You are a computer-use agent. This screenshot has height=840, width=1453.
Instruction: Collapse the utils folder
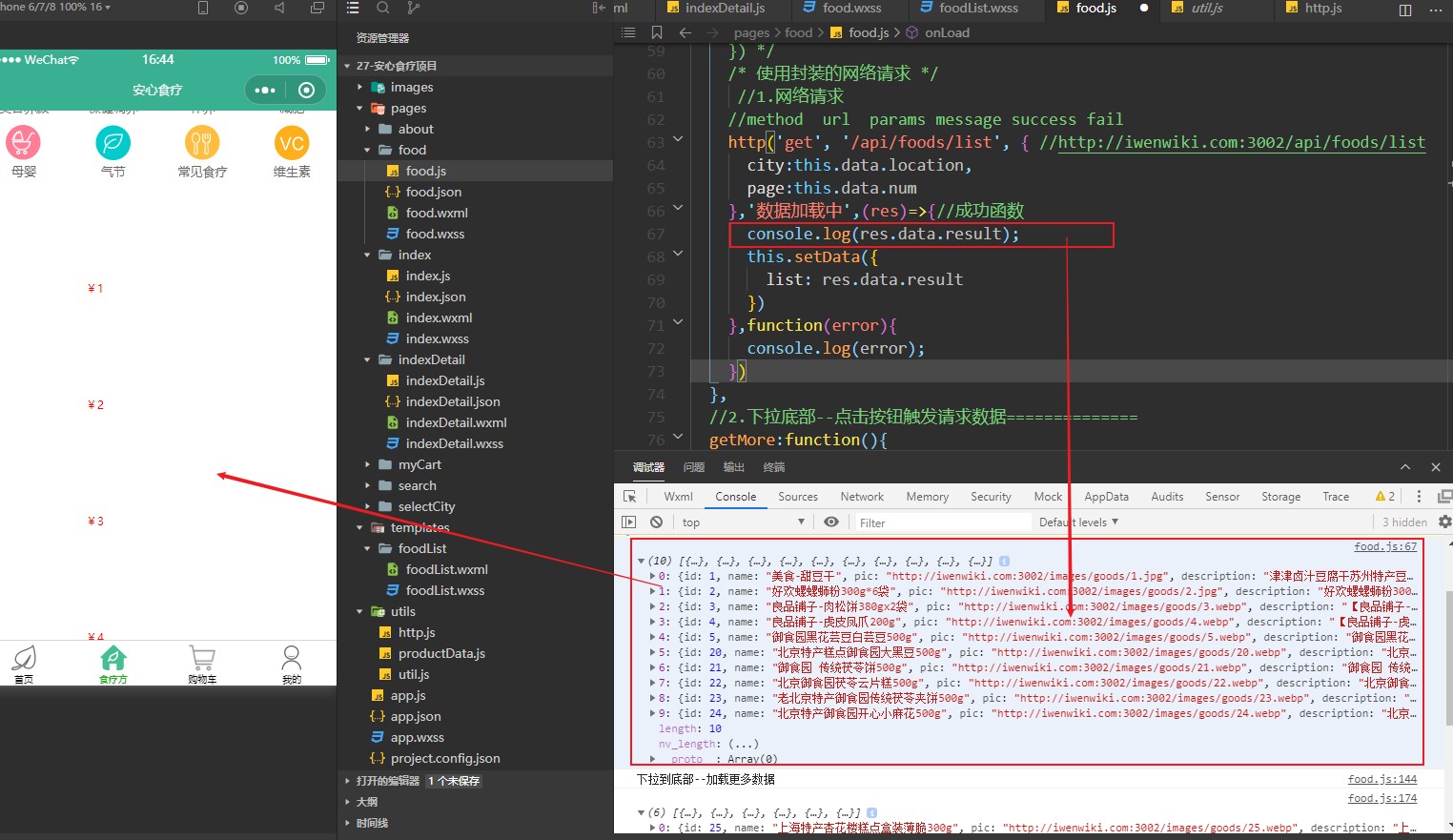pos(359,611)
